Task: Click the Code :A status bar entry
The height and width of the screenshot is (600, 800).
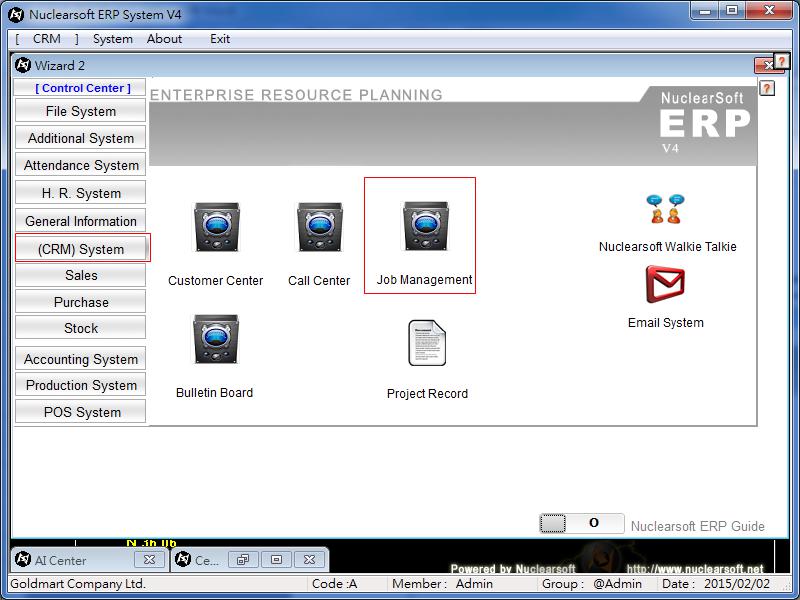Action: click(334, 583)
